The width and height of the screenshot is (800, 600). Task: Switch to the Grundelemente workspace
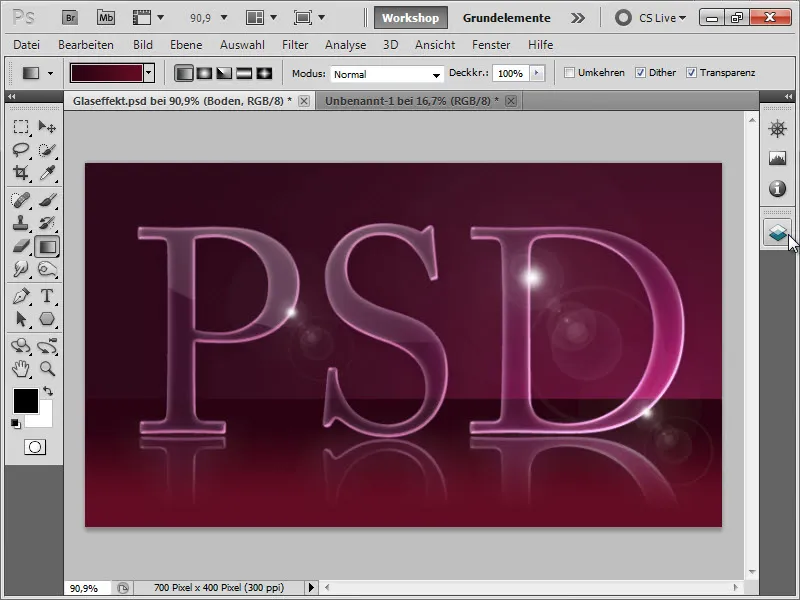click(x=507, y=18)
